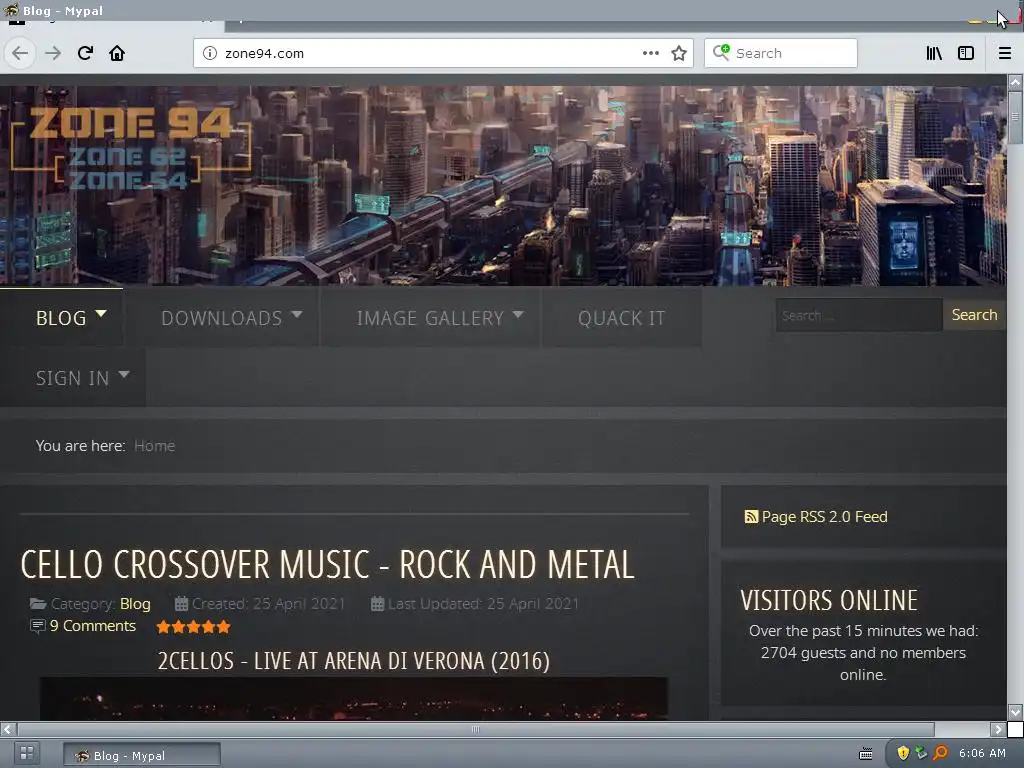The width and height of the screenshot is (1024, 768).
Task: Show site information for zone94.com
Action: click(210, 53)
